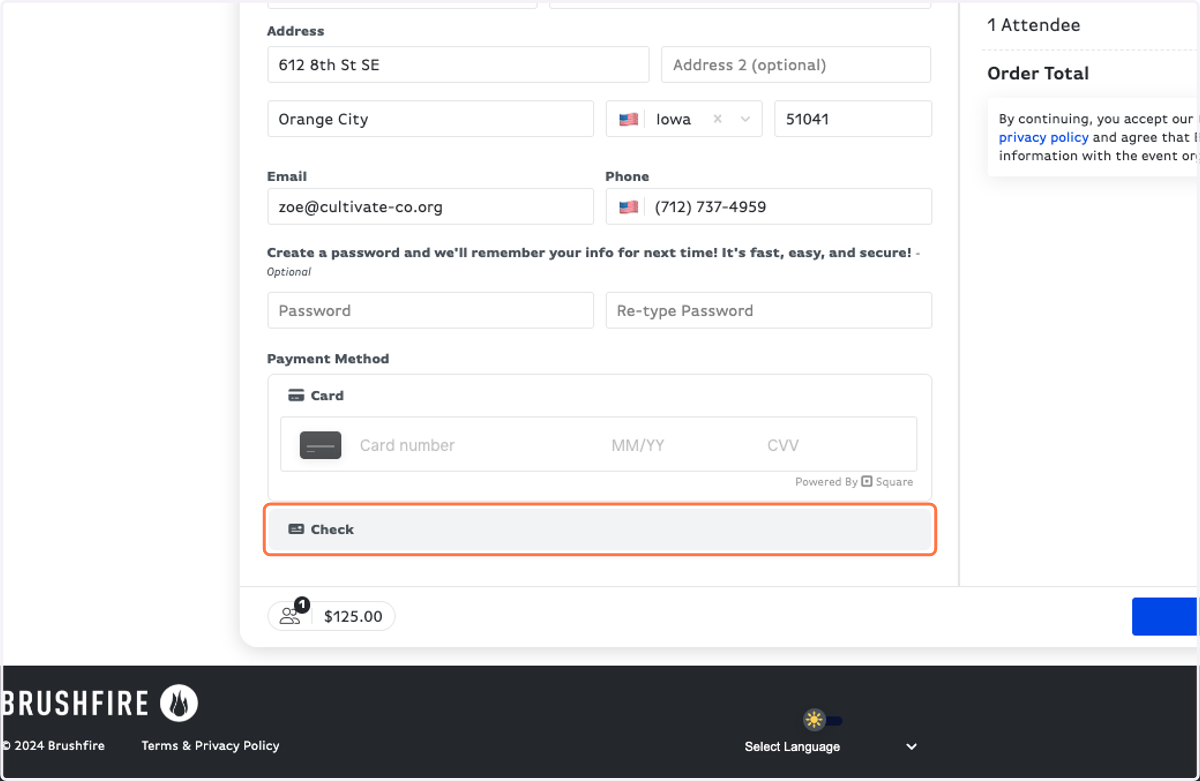
Task: Click the Powered By Square label
Action: tap(854, 482)
